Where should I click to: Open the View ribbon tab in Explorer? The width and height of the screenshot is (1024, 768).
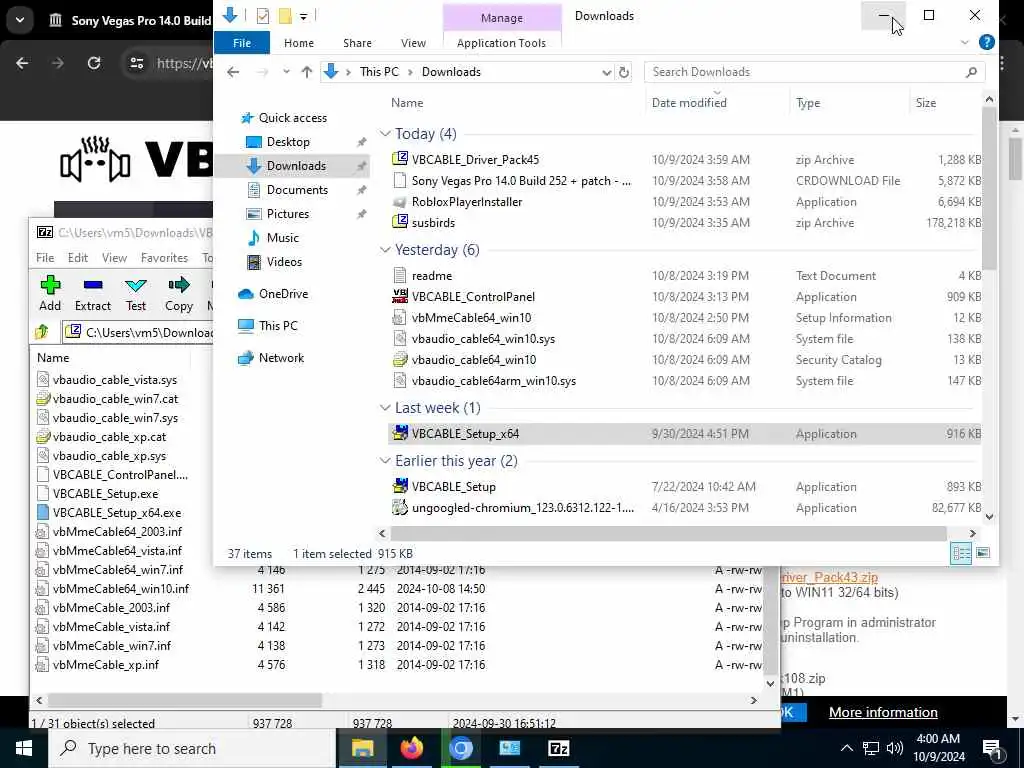(x=413, y=42)
